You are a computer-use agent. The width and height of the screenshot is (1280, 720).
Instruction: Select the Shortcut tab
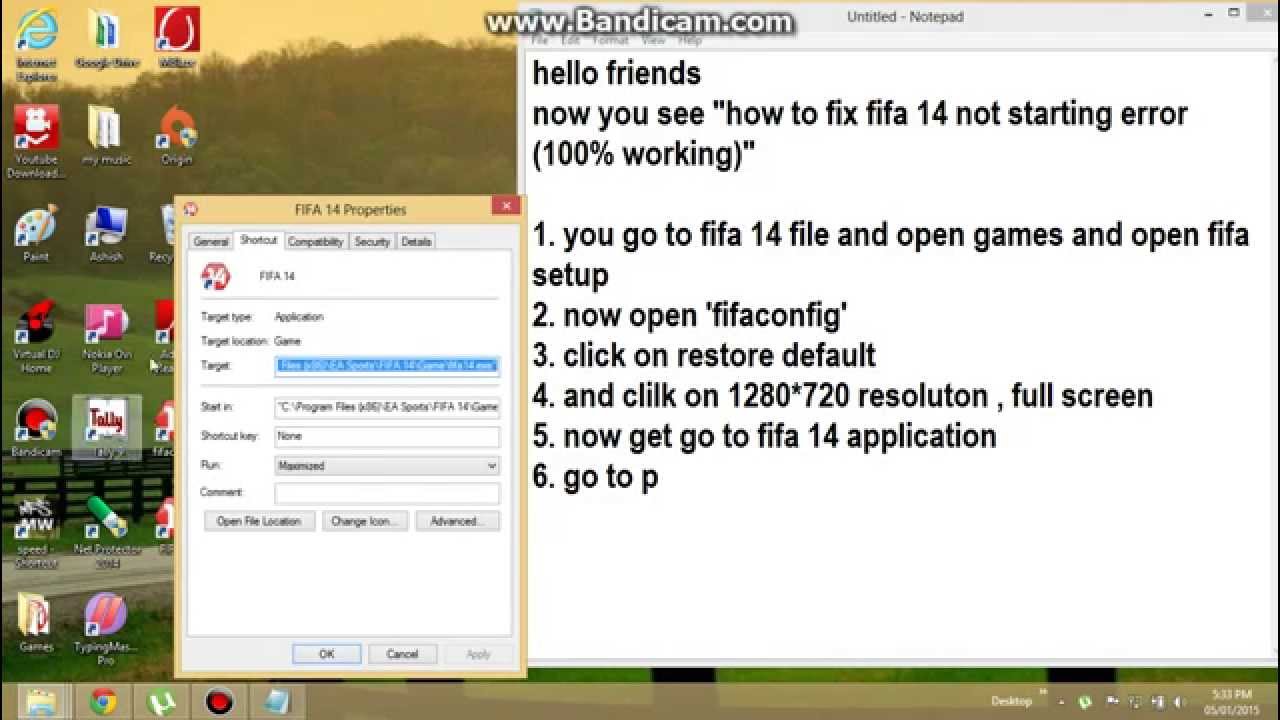click(x=258, y=241)
